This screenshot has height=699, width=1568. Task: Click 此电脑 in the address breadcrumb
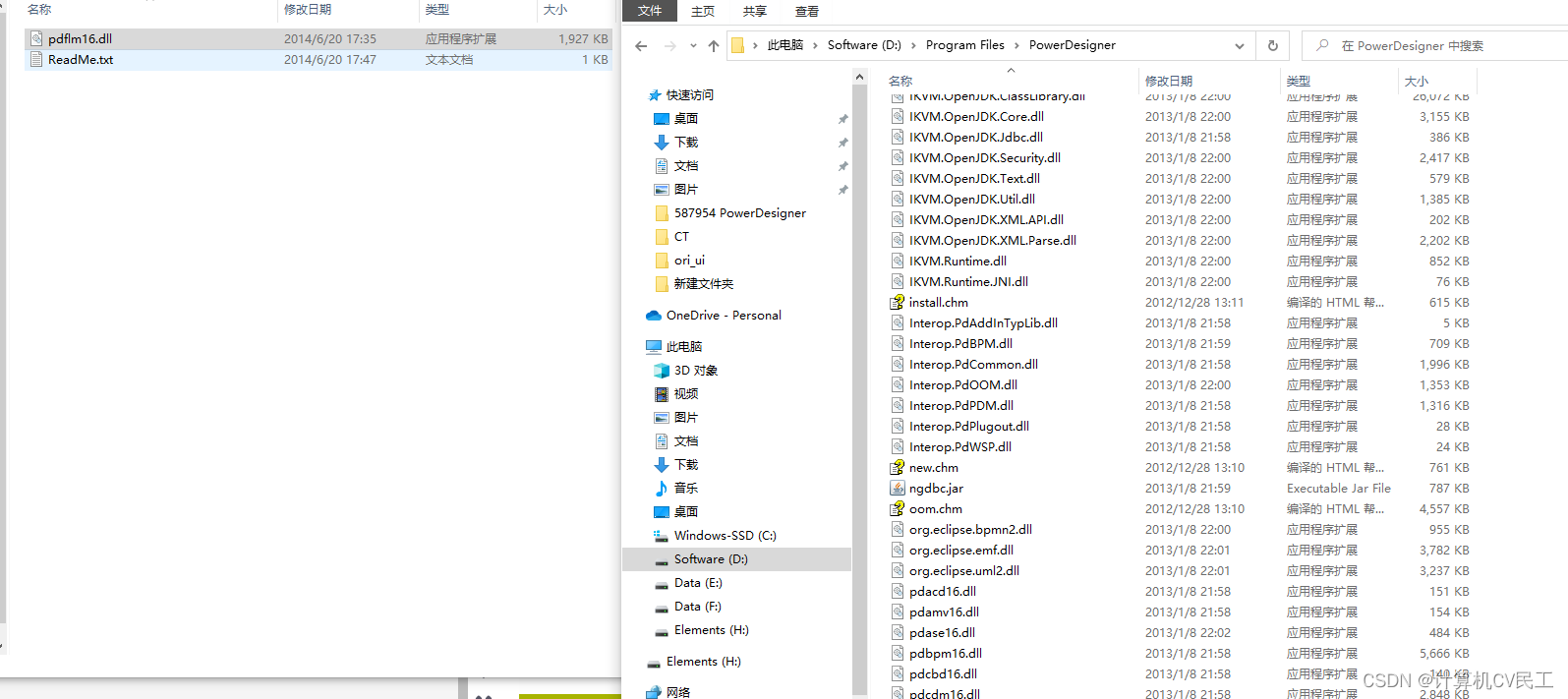tap(785, 45)
